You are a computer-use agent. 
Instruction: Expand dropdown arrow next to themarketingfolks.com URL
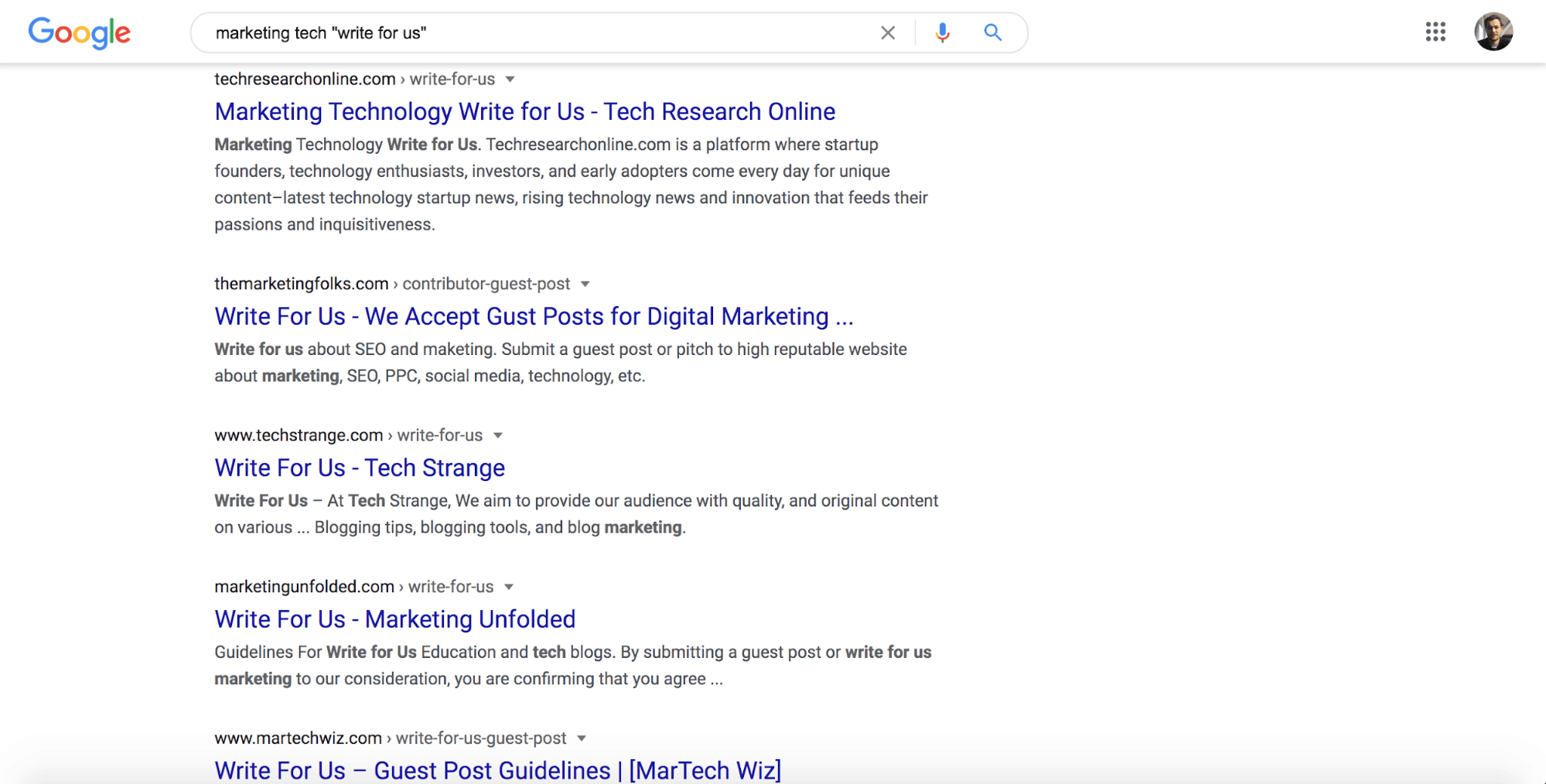pyautogui.click(x=585, y=285)
